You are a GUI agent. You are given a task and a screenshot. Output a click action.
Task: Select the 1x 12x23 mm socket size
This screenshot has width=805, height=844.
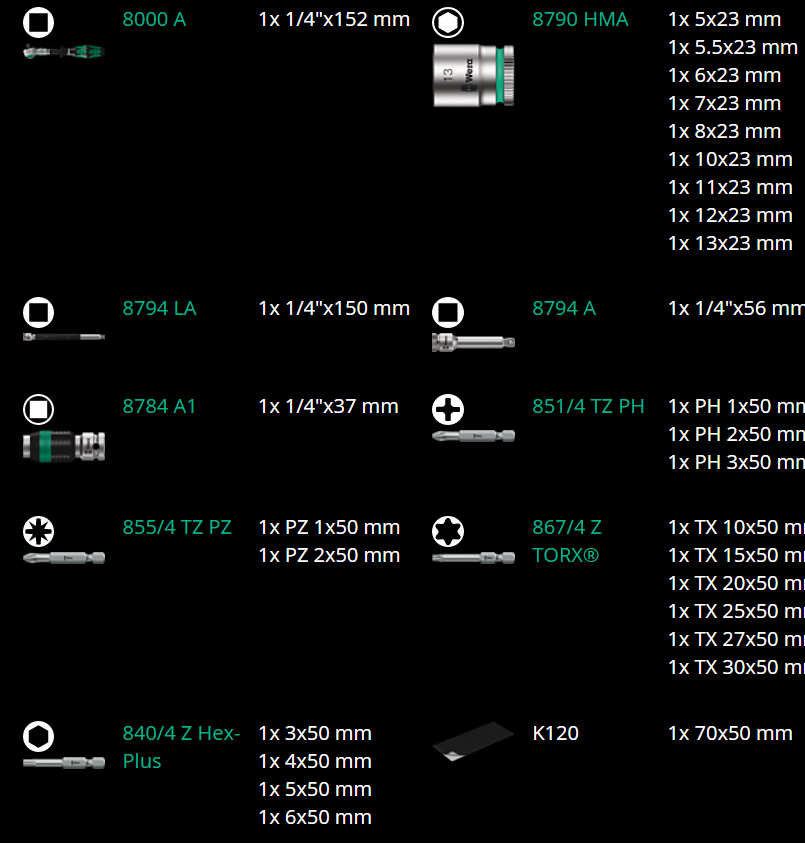click(730, 216)
